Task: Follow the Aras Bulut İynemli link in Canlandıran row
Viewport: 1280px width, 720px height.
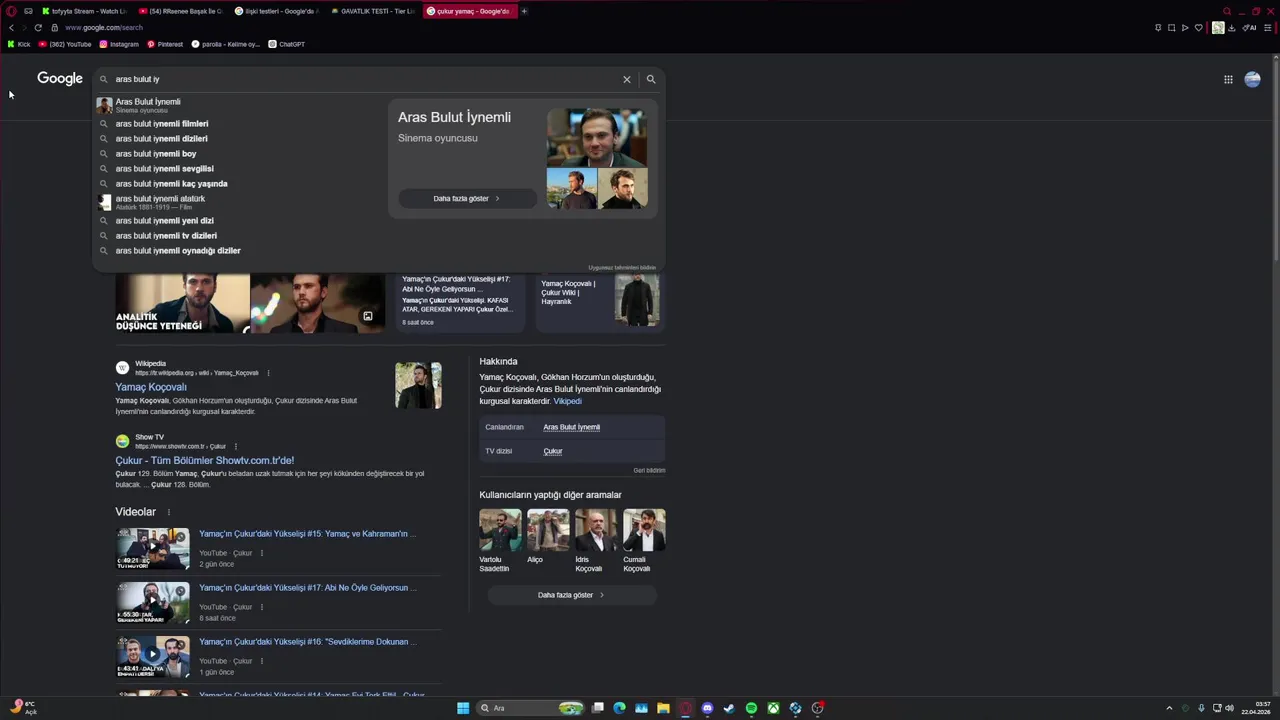Action: [572, 427]
